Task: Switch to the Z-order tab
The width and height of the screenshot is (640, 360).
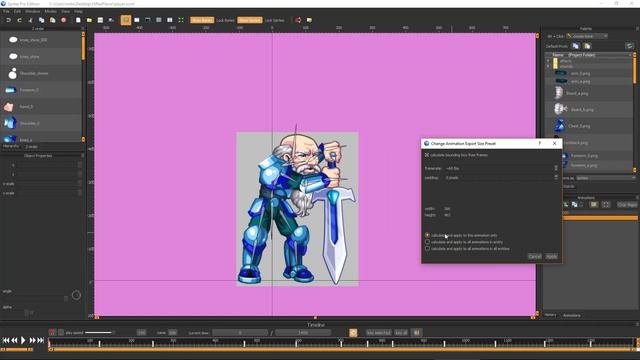Action: pos(31,147)
